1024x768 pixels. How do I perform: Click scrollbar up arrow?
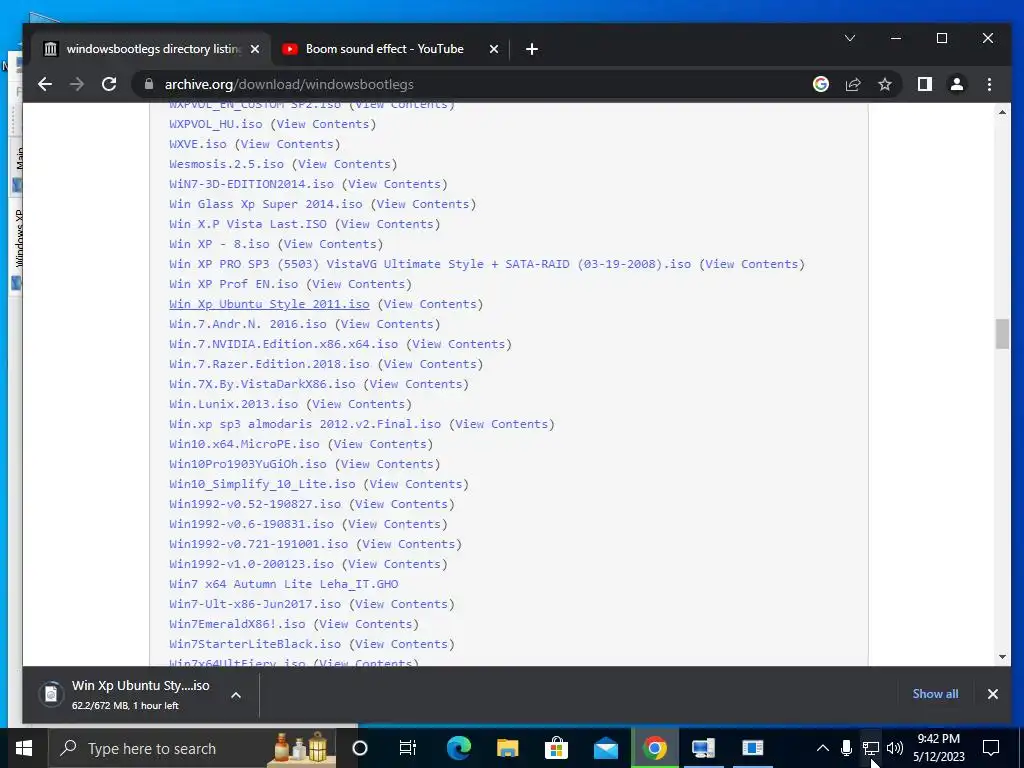[1002, 112]
